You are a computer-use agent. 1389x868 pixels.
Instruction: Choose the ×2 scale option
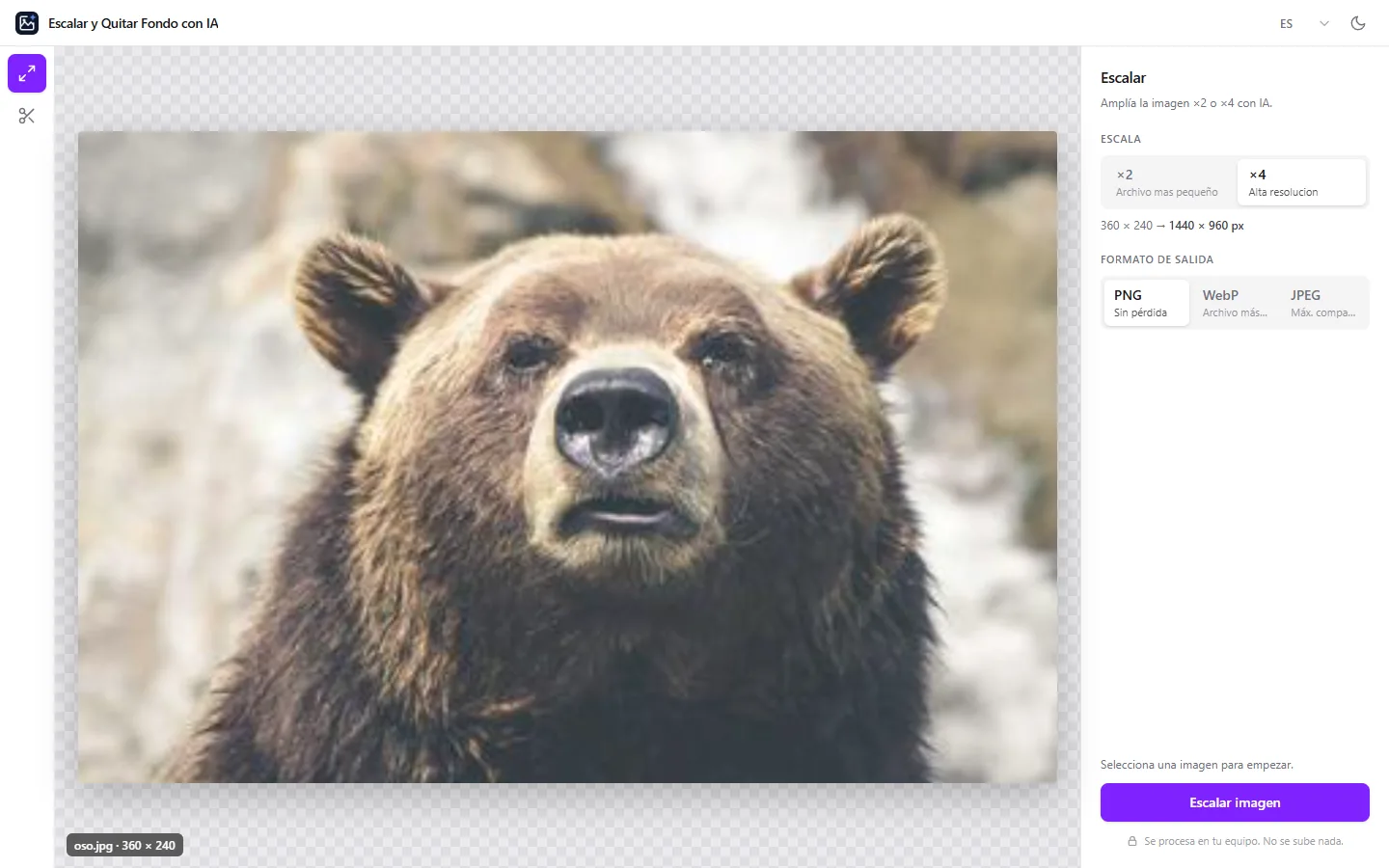point(1169,182)
